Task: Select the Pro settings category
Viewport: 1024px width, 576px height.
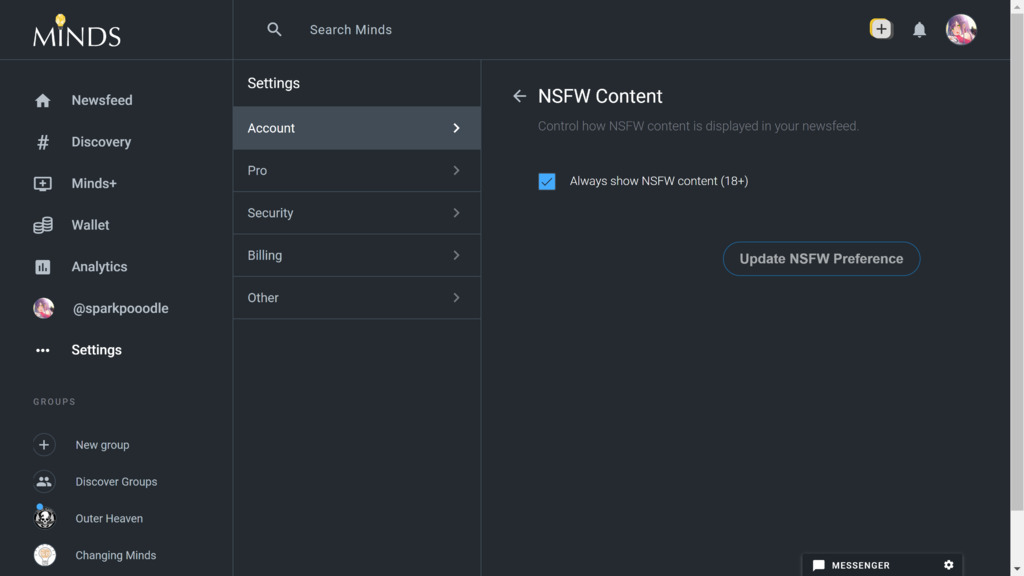Action: pos(357,170)
